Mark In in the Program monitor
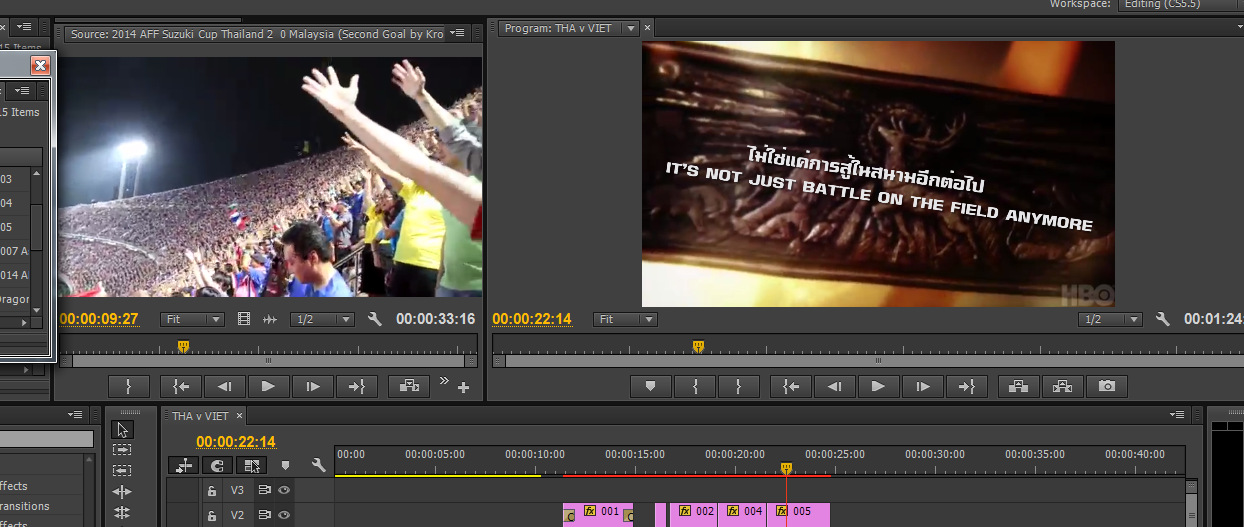Image resolution: width=1244 pixels, height=527 pixels. point(695,386)
